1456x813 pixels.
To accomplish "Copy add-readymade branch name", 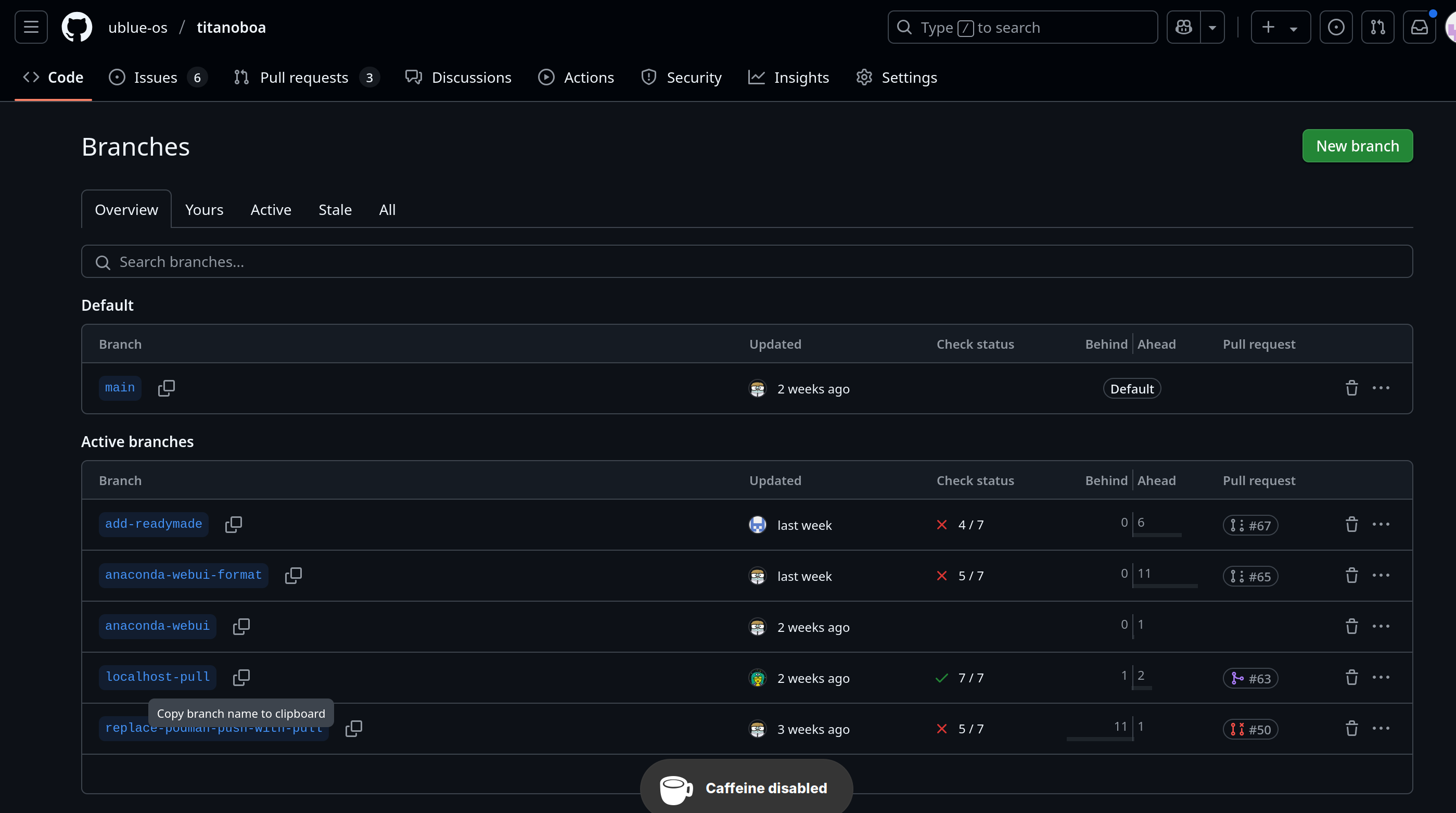I will click(234, 524).
